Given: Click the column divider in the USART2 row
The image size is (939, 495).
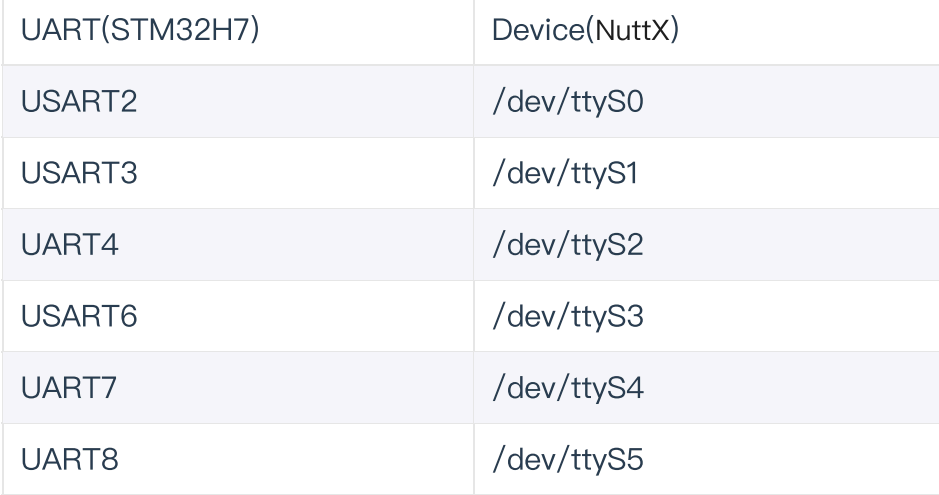Looking at the screenshot, I should tap(474, 102).
